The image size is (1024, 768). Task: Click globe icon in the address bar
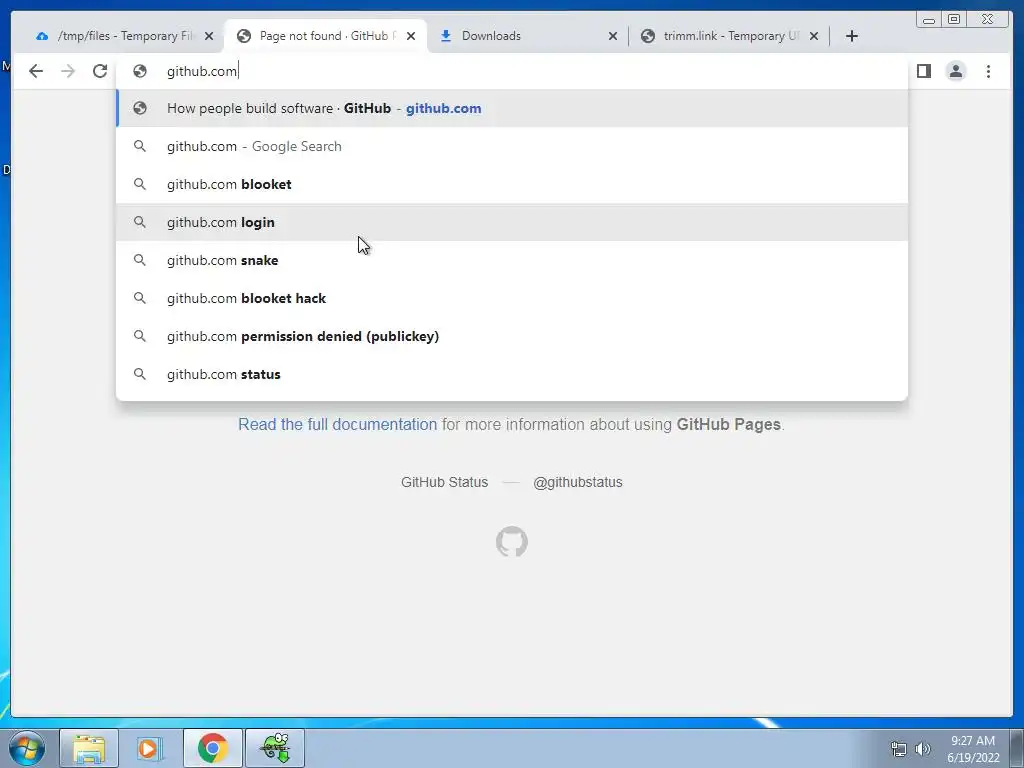[140, 71]
